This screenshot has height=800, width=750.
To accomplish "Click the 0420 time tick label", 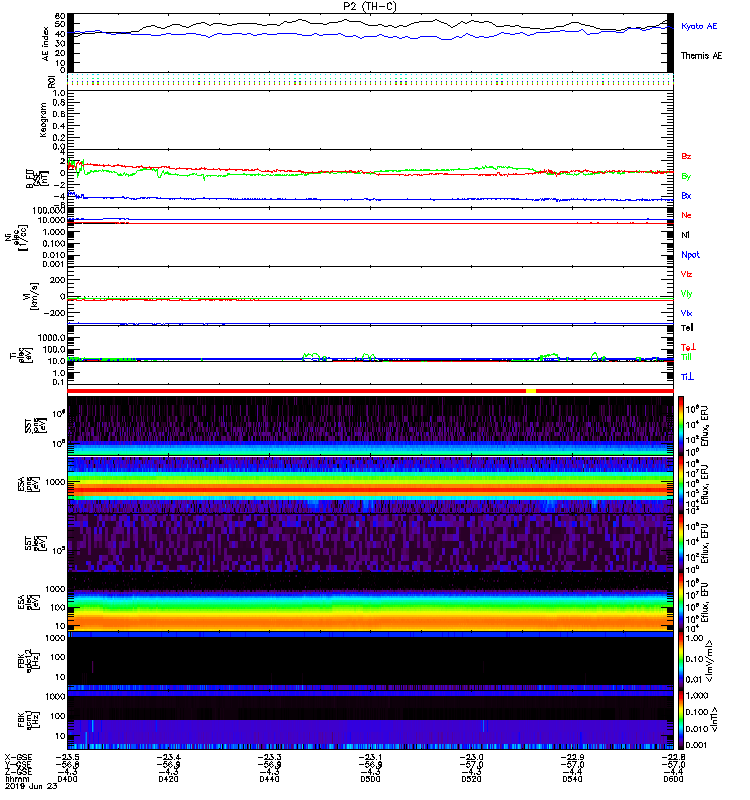I will [168, 779].
